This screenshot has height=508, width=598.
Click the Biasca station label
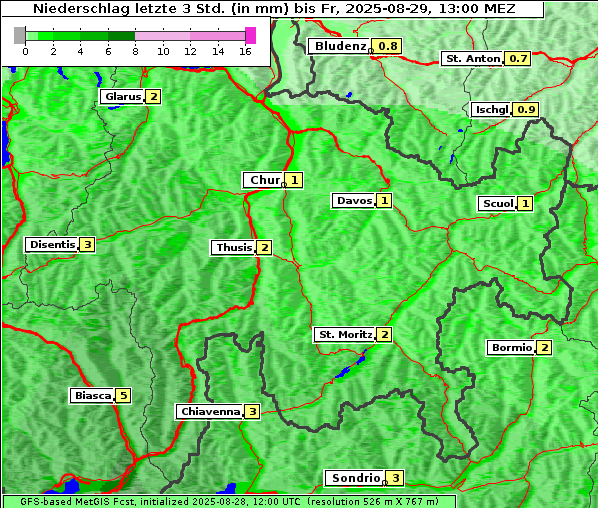click(x=92, y=396)
